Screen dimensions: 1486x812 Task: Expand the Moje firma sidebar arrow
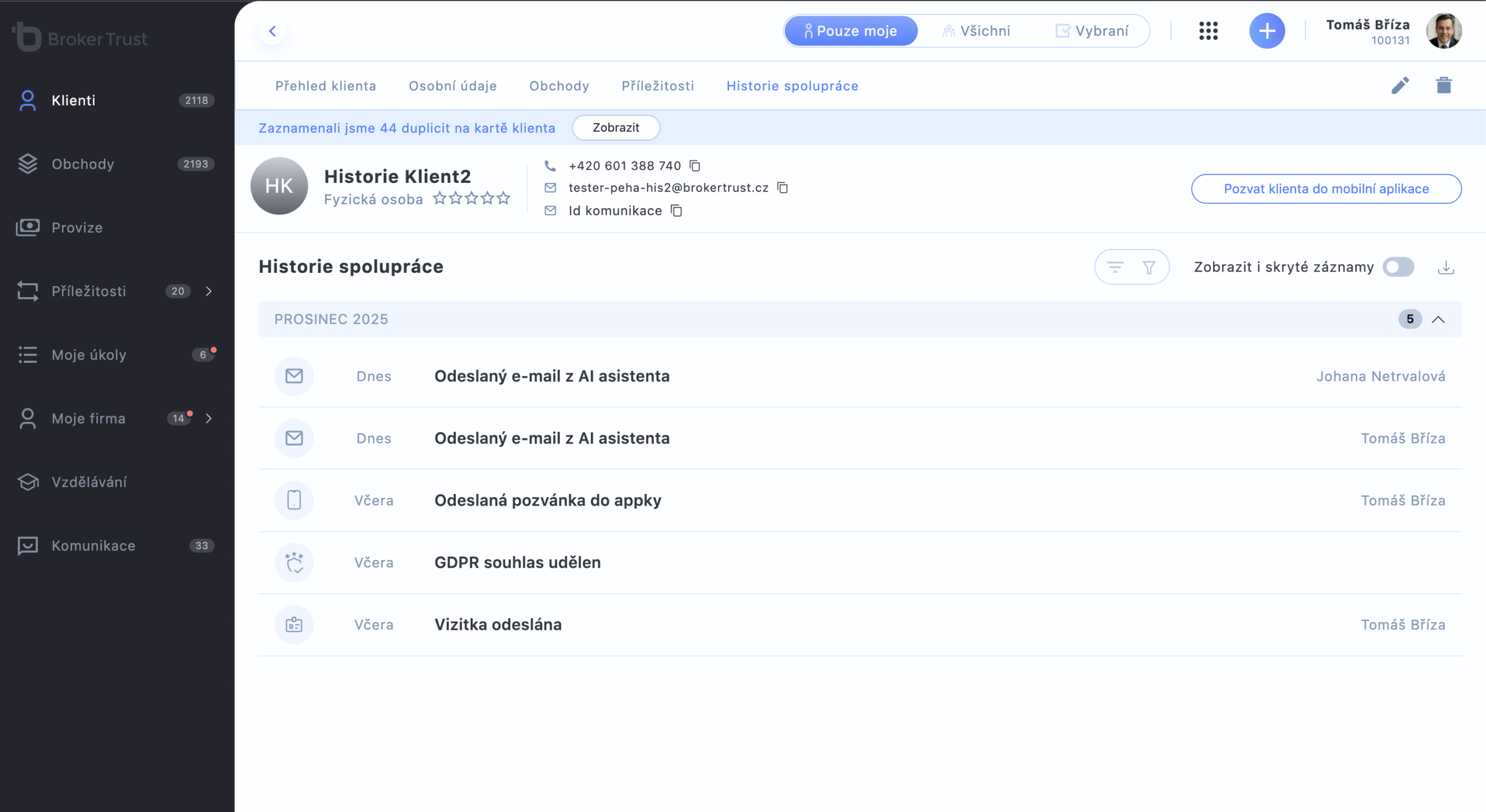click(x=209, y=418)
